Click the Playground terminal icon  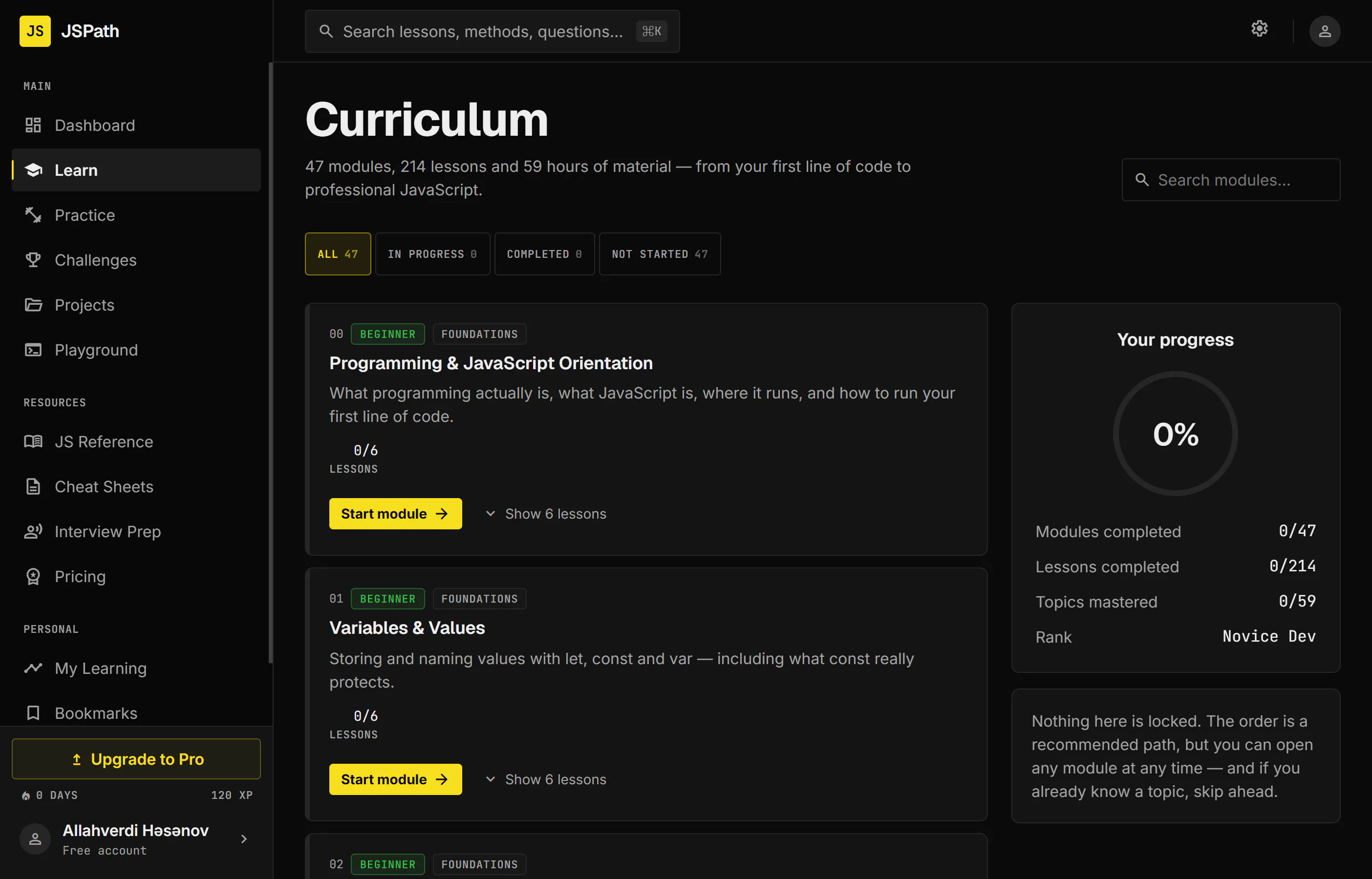33,350
